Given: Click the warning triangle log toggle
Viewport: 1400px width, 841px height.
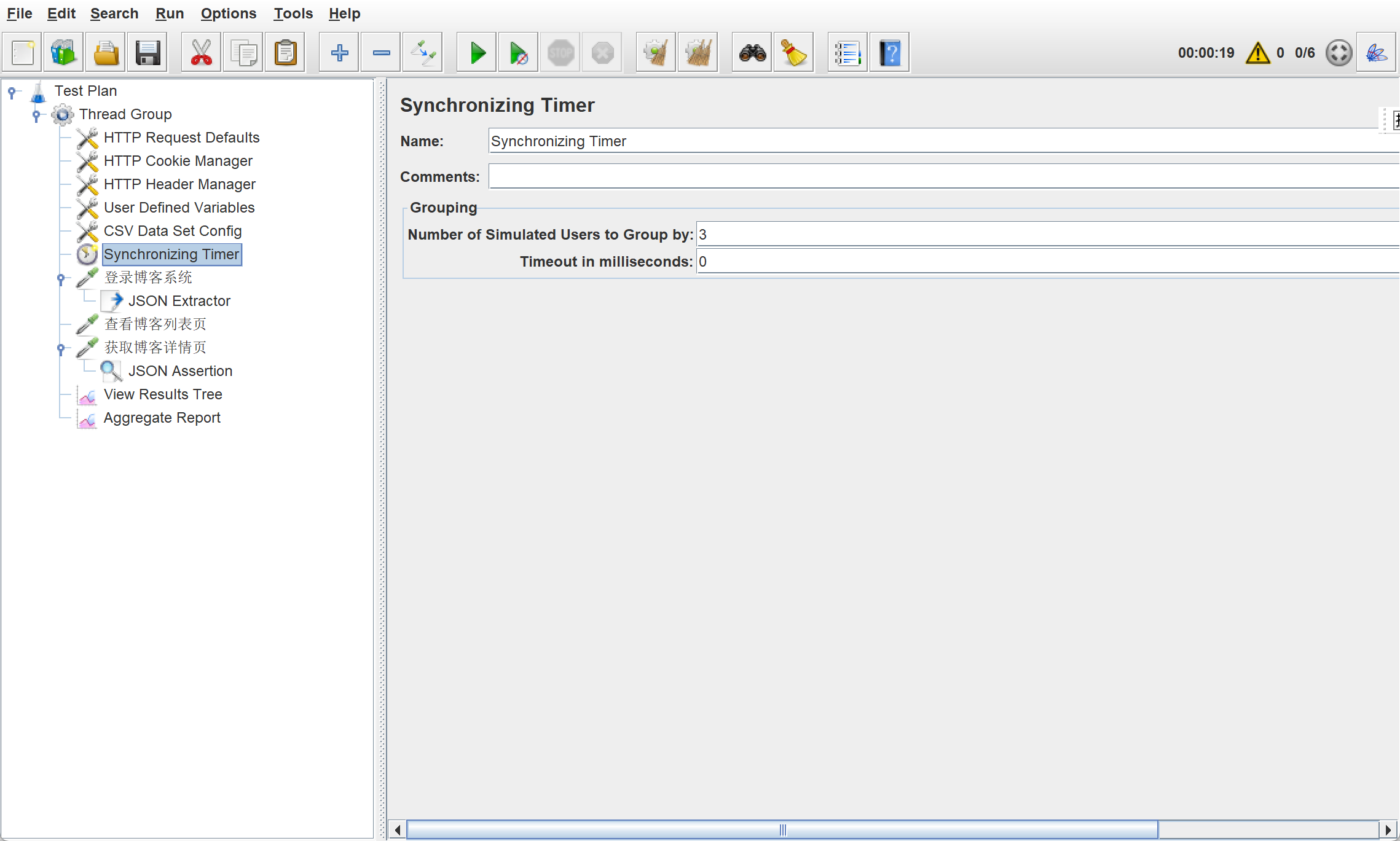Looking at the screenshot, I should [x=1257, y=53].
